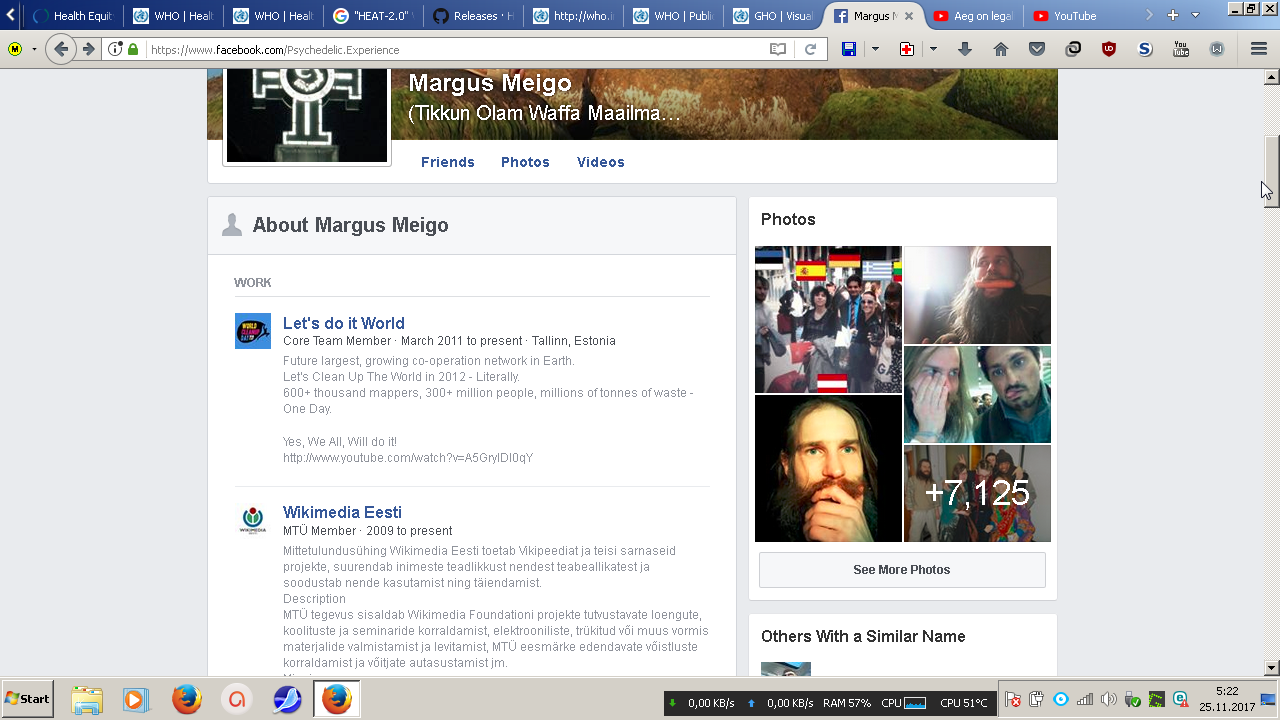This screenshot has width=1280, height=720.
Task: Click the page scrollbar down arrow
Action: click(1272, 667)
